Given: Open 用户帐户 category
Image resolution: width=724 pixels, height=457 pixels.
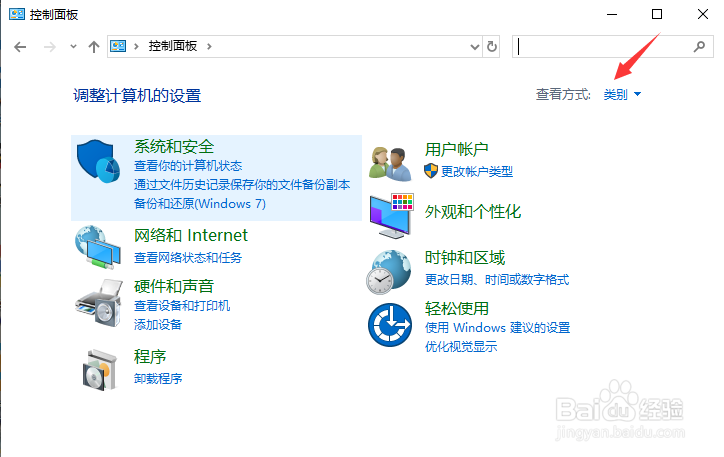Looking at the screenshot, I should pos(457,150).
